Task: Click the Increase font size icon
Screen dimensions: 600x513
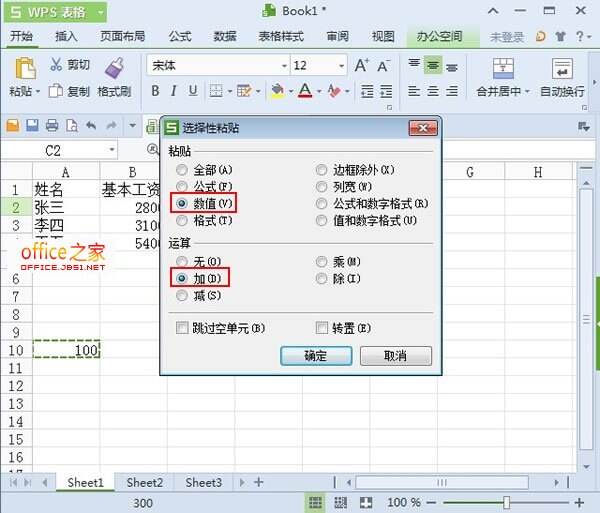Action: click(362, 66)
